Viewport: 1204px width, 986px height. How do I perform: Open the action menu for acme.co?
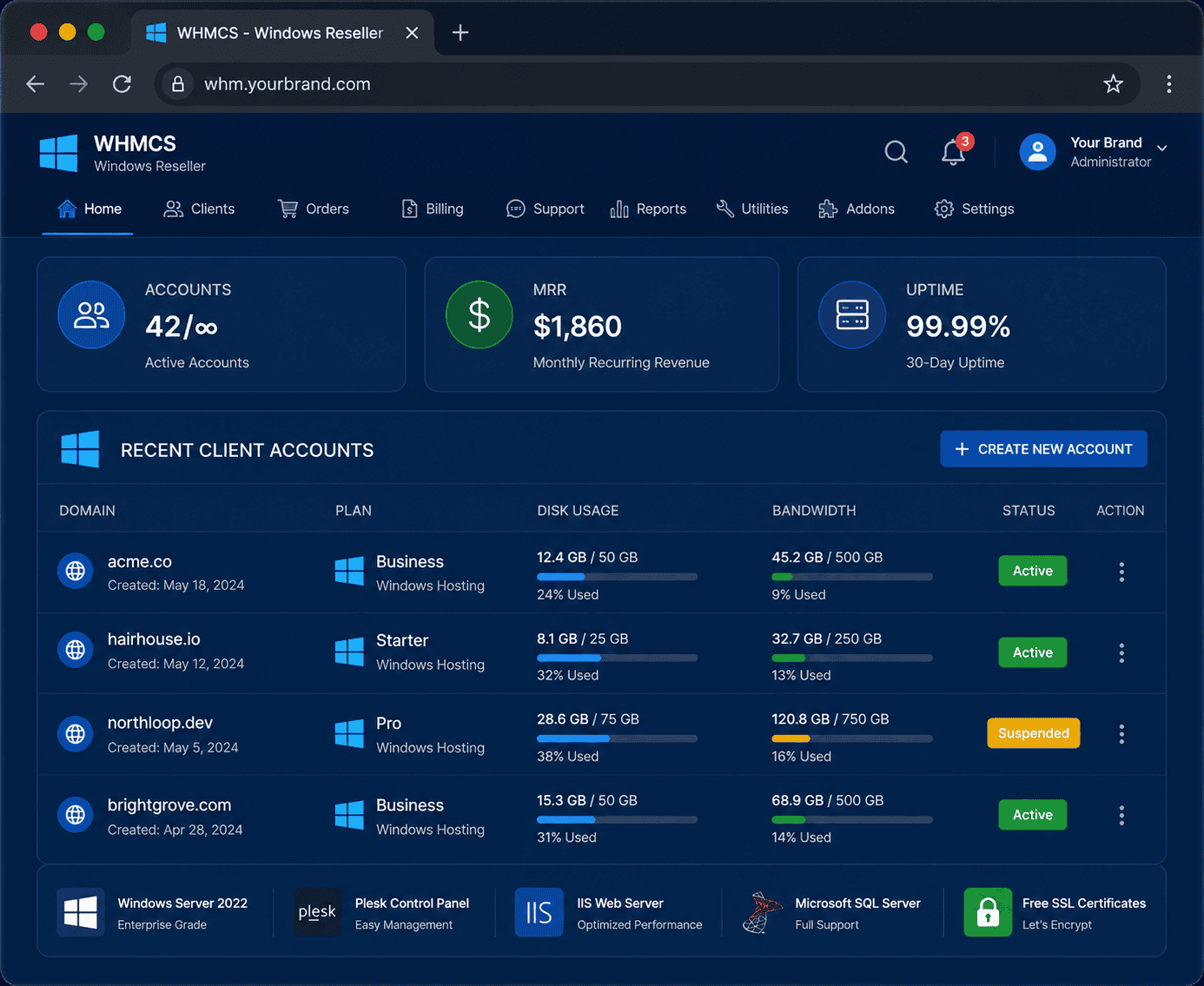pyautogui.click(x=1121, y=572)
